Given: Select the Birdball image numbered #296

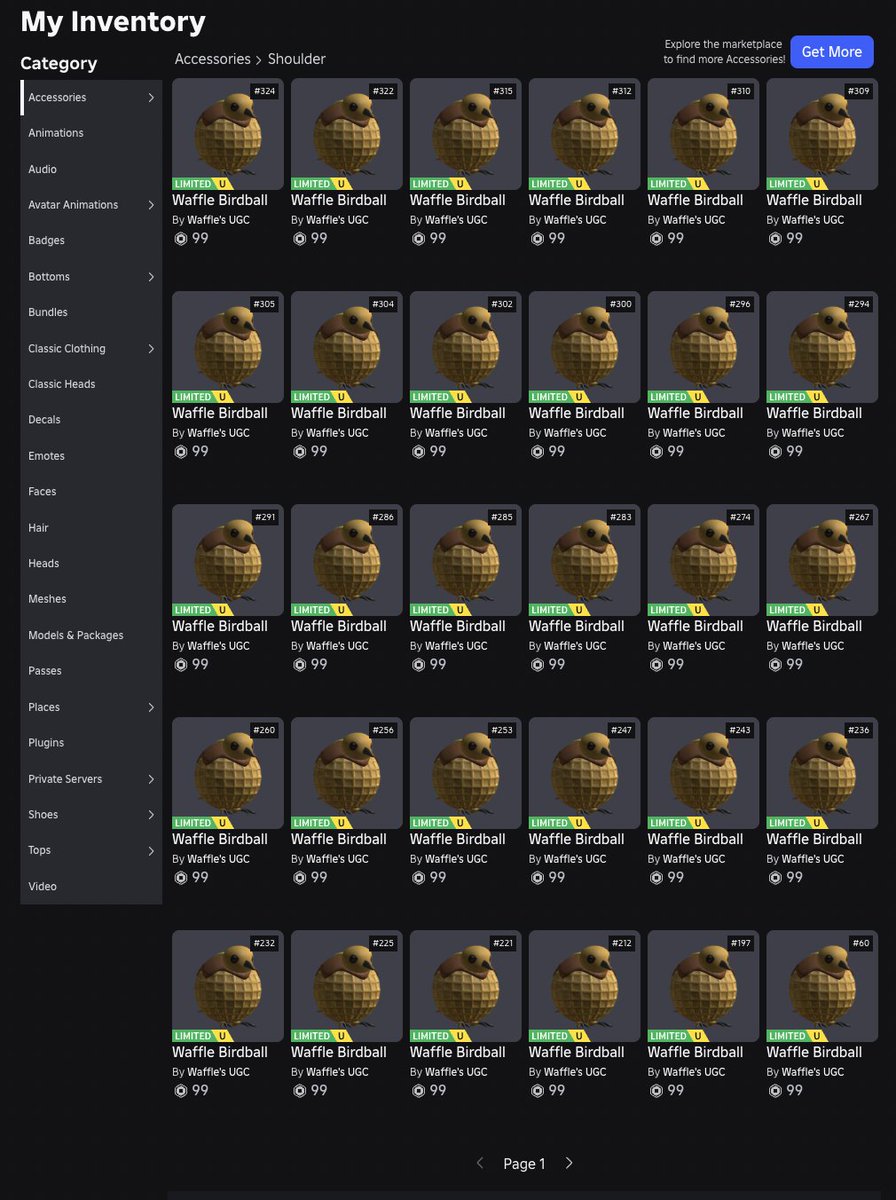Looking at the screenshot, I should [704, 347].
